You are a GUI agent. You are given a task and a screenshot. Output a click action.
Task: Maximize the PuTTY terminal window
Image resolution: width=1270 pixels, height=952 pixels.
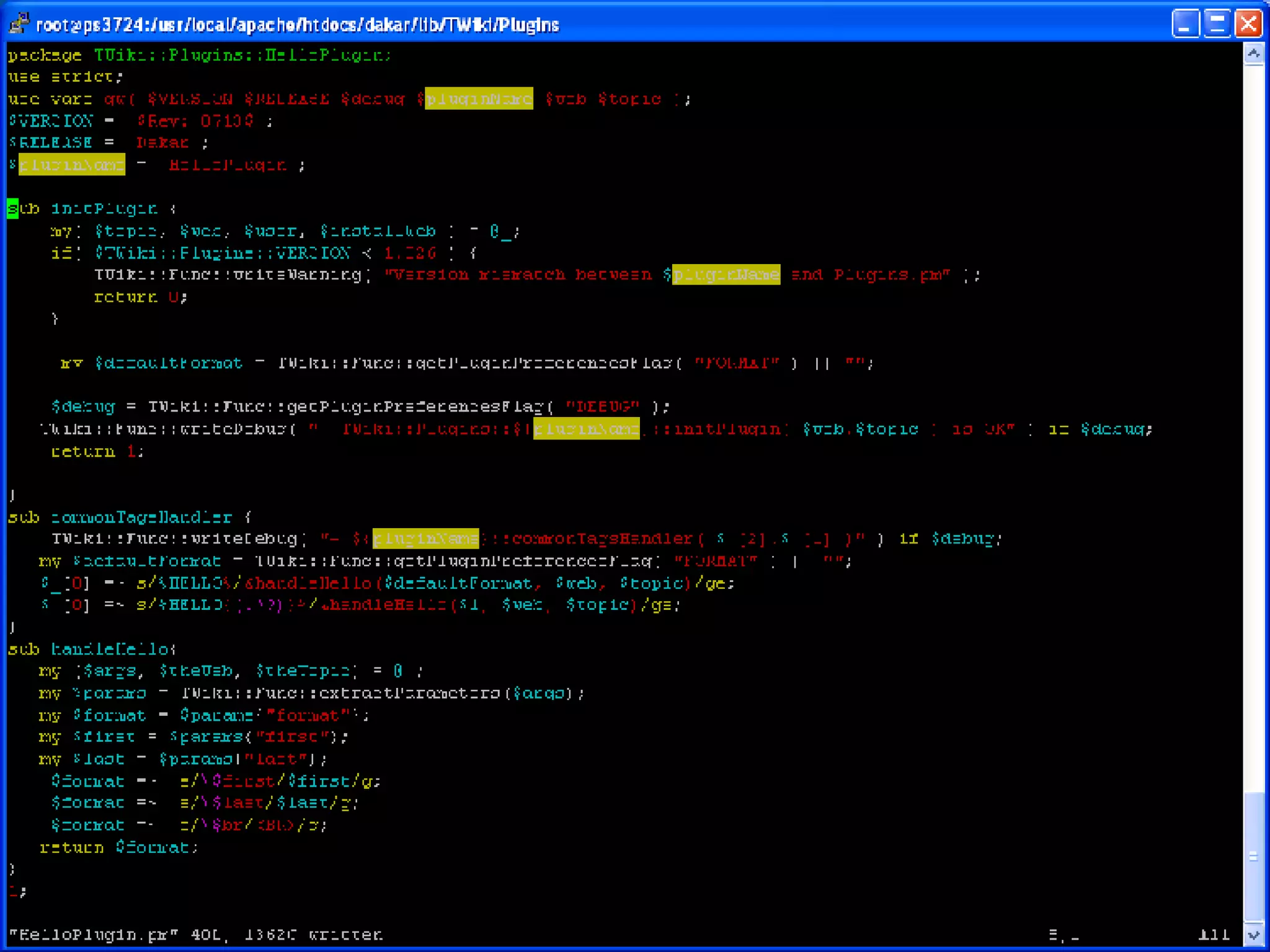[1217, 24]
